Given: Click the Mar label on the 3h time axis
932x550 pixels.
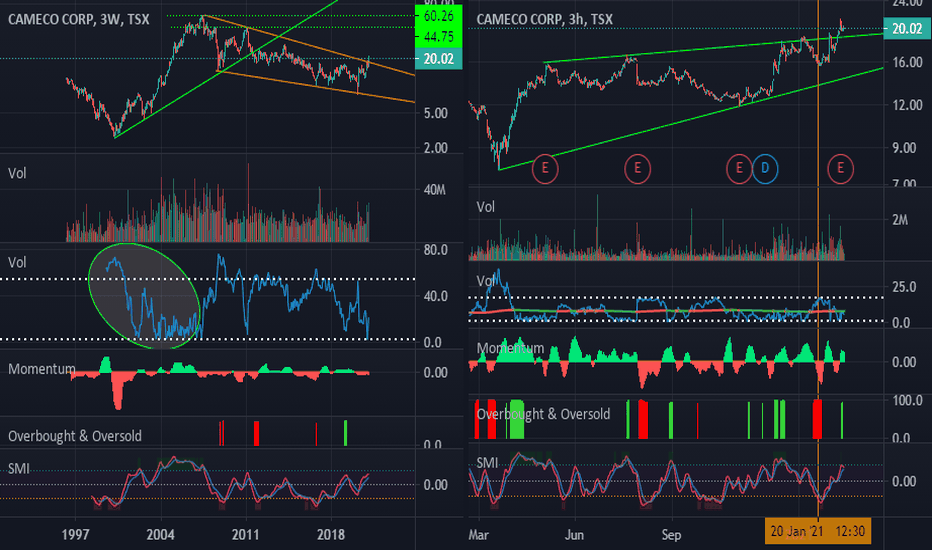Looking at the screenshot, I should [478, 535].
